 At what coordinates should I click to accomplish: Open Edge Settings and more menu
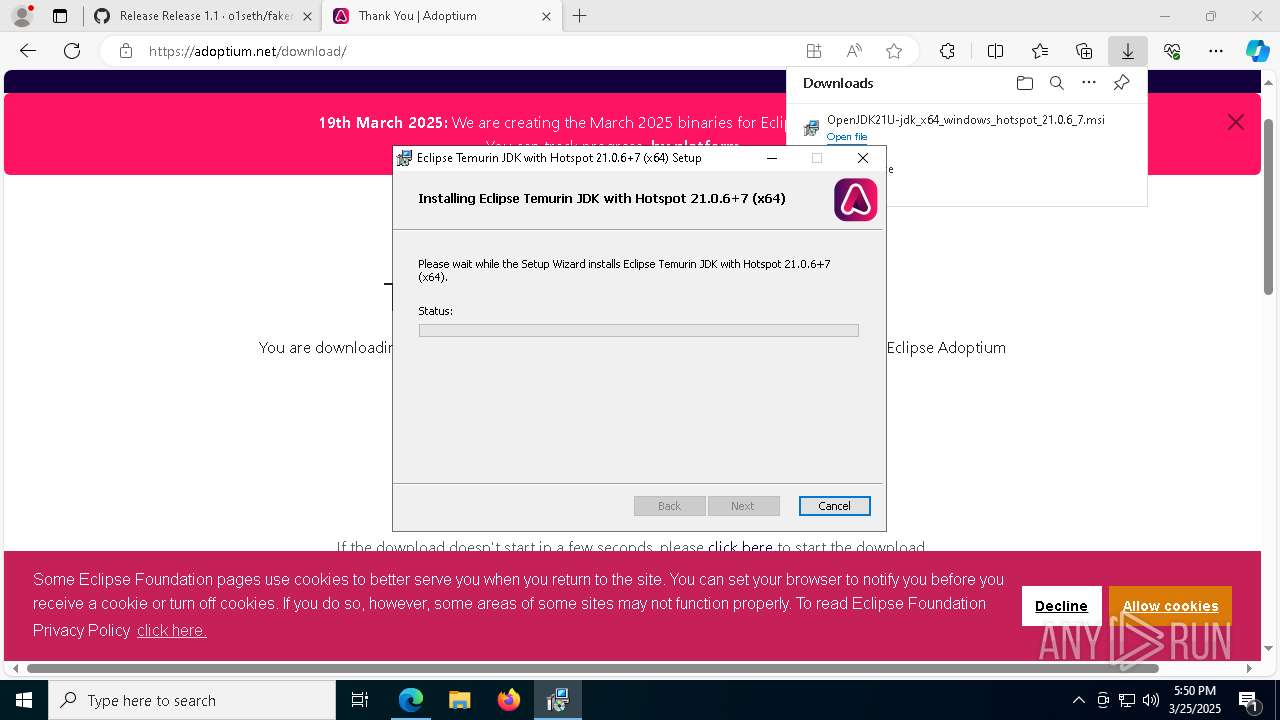(x=1216, y=51)
